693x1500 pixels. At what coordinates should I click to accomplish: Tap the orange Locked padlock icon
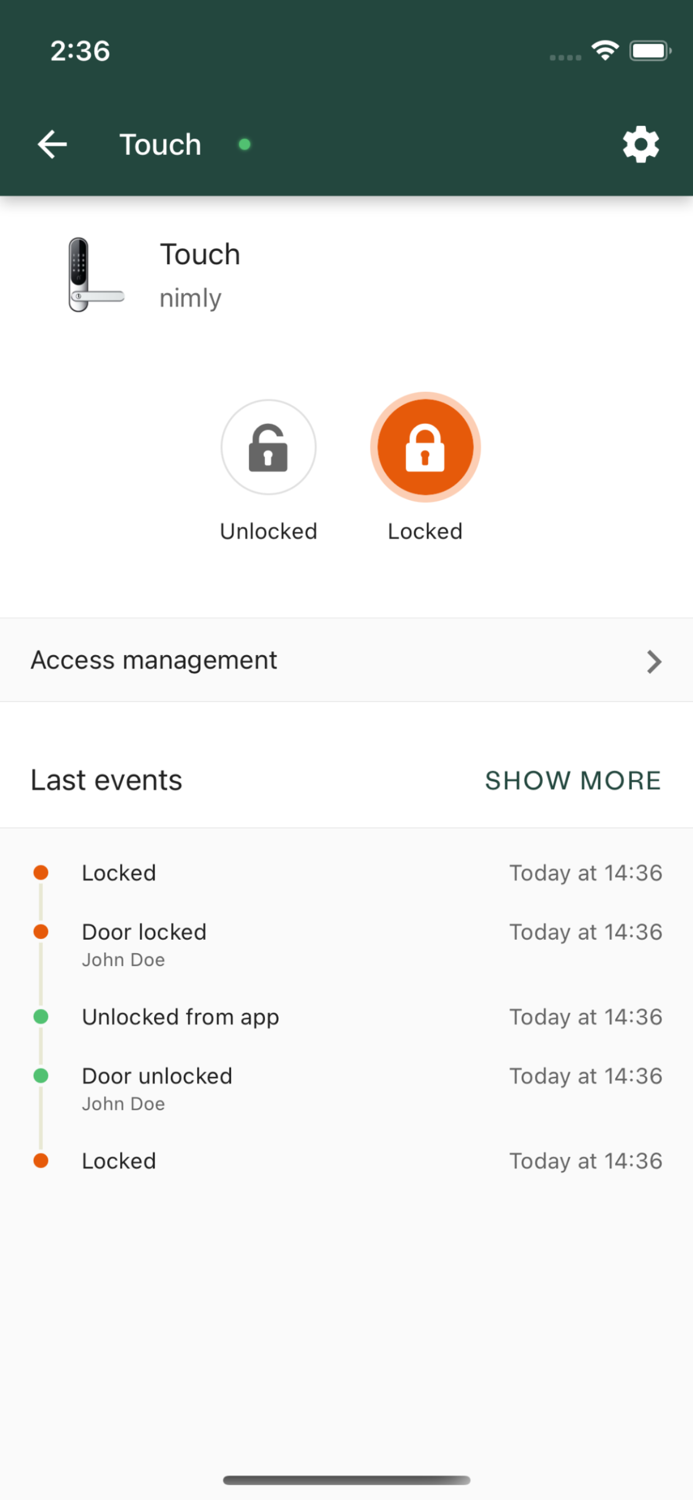[425, 447]
